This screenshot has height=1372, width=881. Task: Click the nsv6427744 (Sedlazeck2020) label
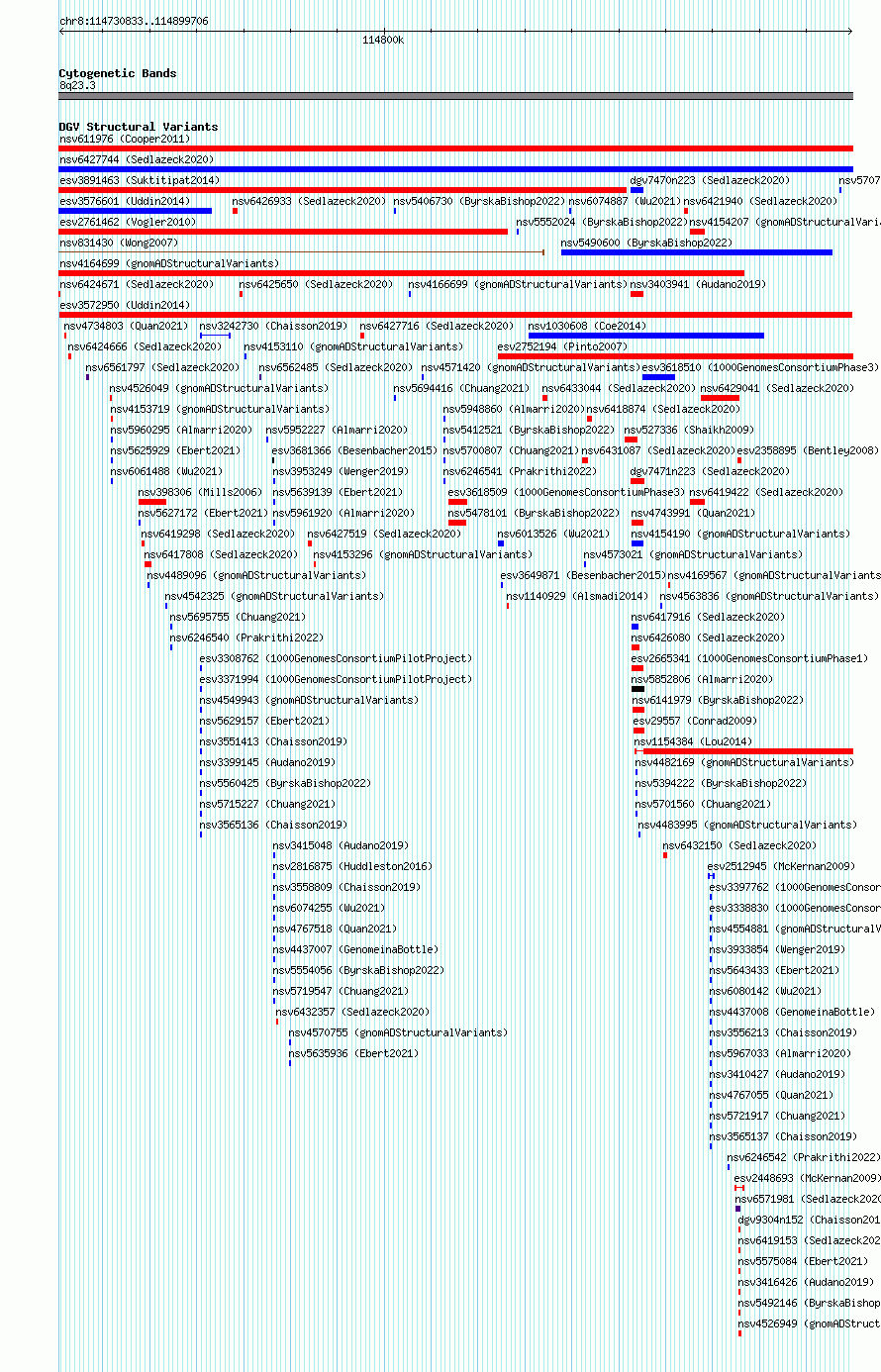pos(137,159)
